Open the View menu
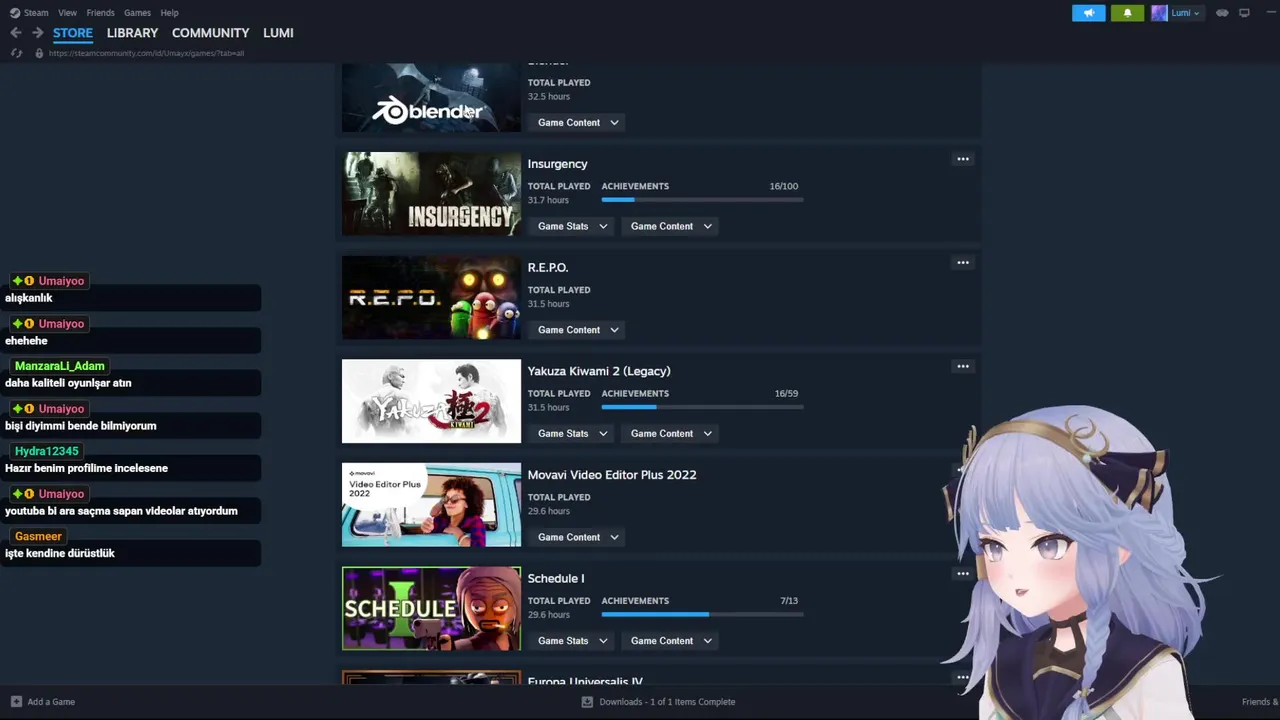 [x=67, y=13]
